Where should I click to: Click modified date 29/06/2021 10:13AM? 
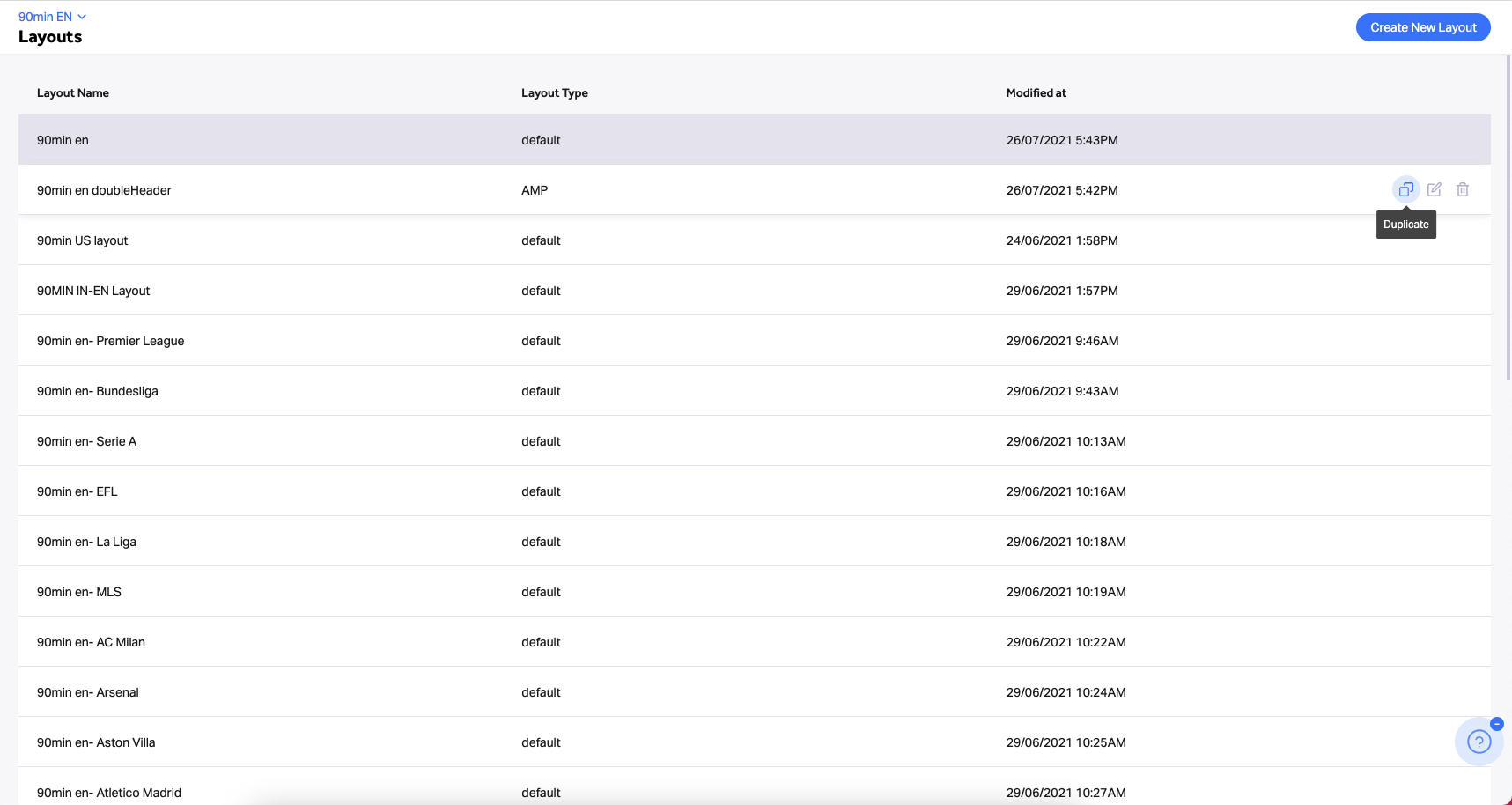[1066, 441]
